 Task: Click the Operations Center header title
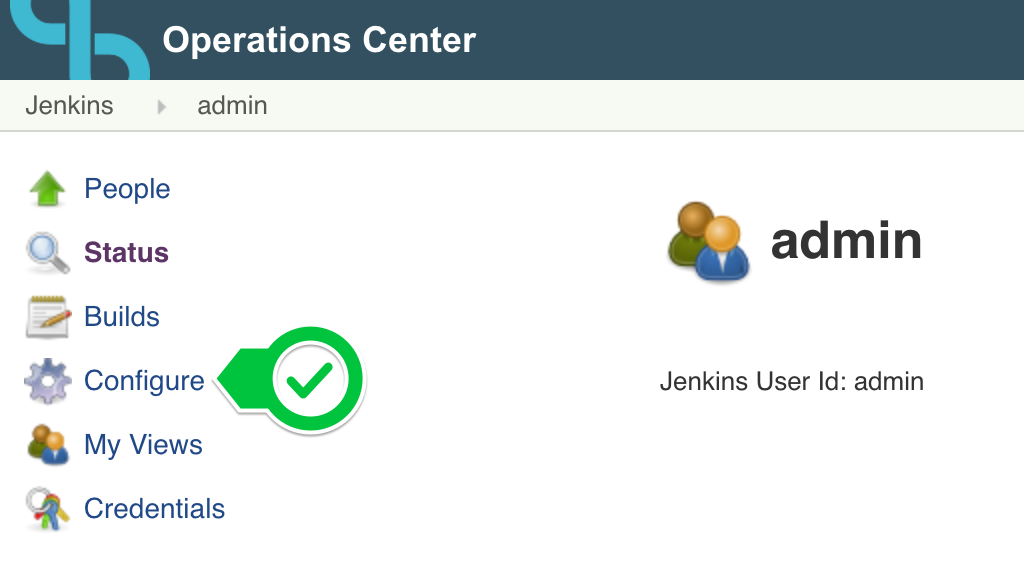(x=319, y=40)
